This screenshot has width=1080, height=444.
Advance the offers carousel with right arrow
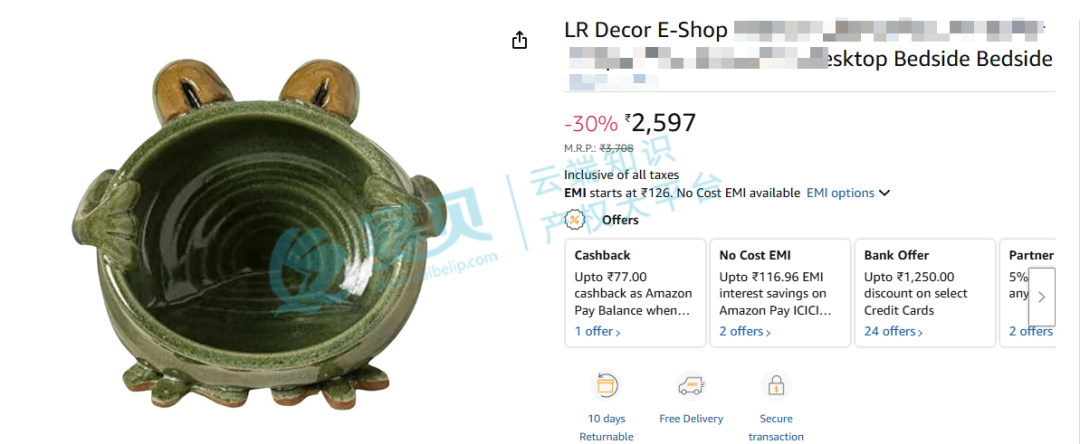coord(1041,297)
